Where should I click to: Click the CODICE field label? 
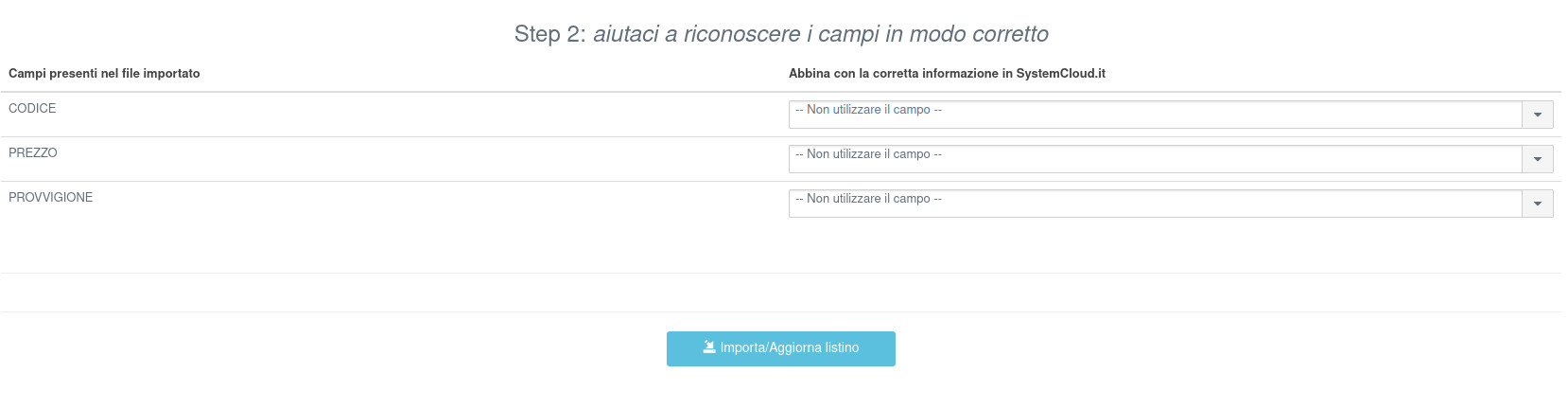pos(32,109)
